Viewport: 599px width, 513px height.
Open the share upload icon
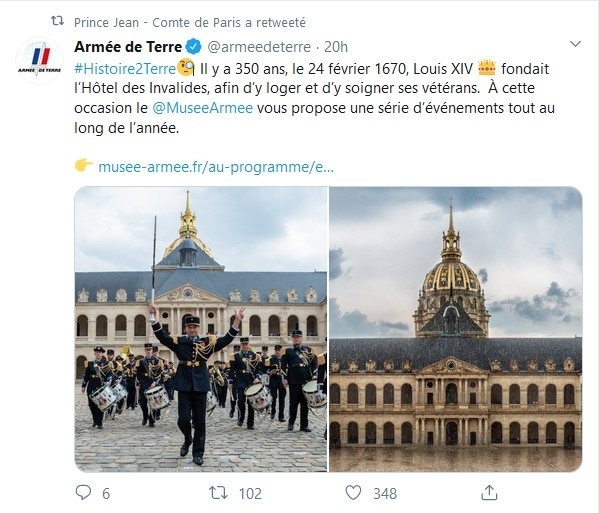coord(489,492)
